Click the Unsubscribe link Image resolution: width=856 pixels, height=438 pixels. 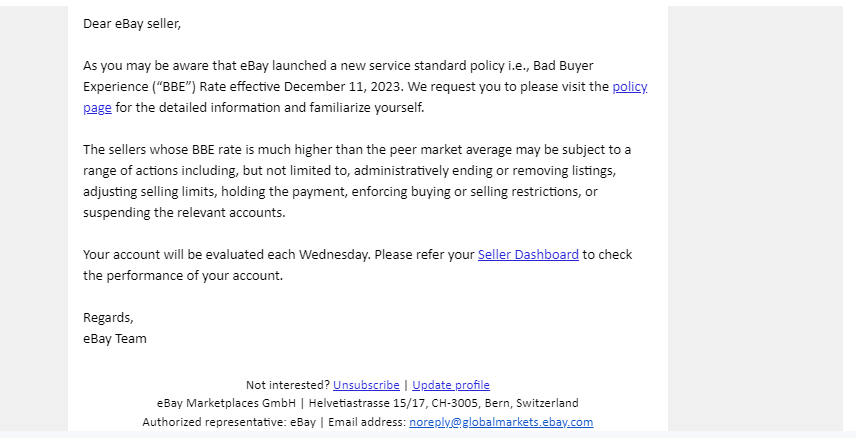[x=366, y=385]
